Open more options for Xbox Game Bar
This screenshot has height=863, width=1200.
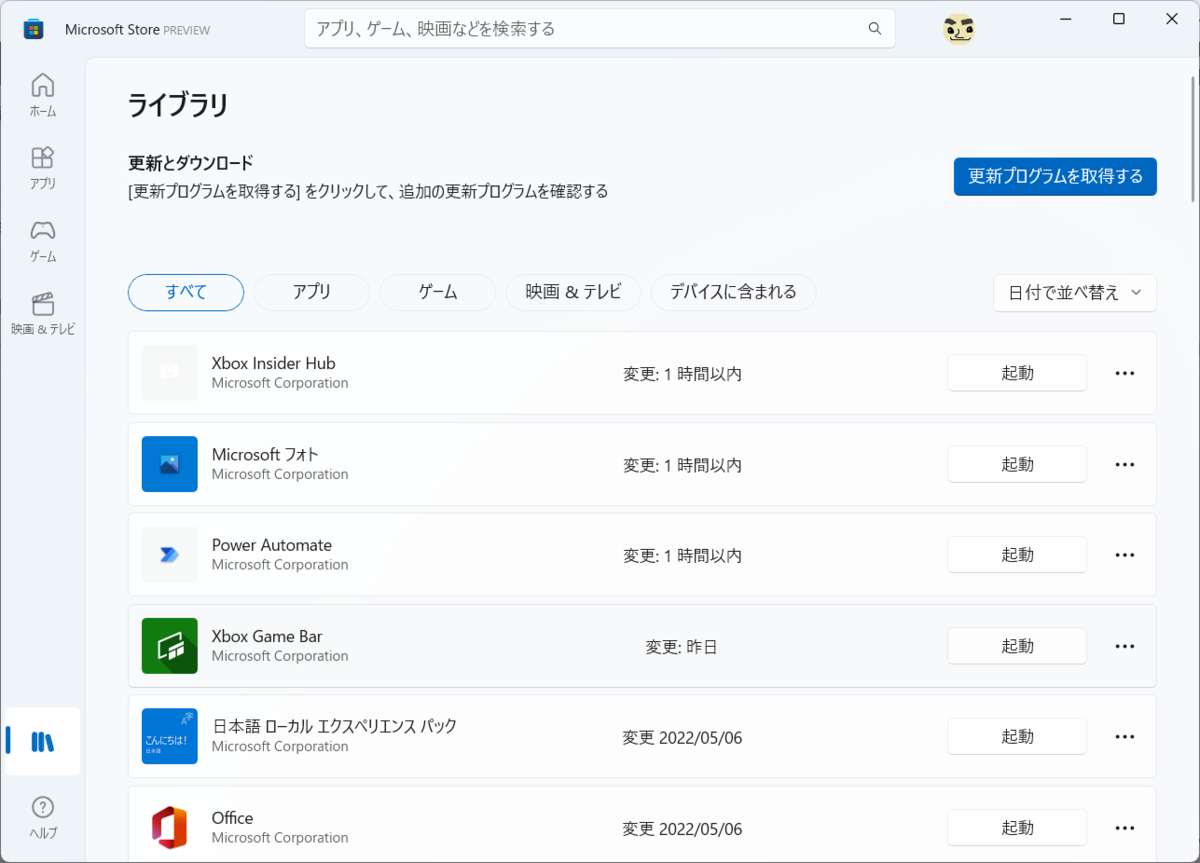click(1125, 646)
